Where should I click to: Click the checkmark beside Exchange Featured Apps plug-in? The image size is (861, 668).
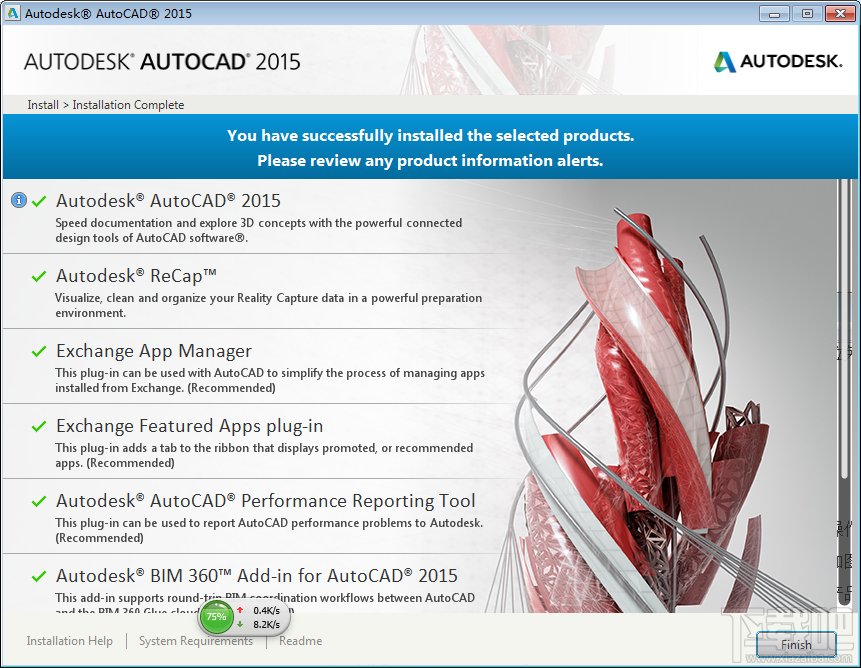(x=37, y=425)
